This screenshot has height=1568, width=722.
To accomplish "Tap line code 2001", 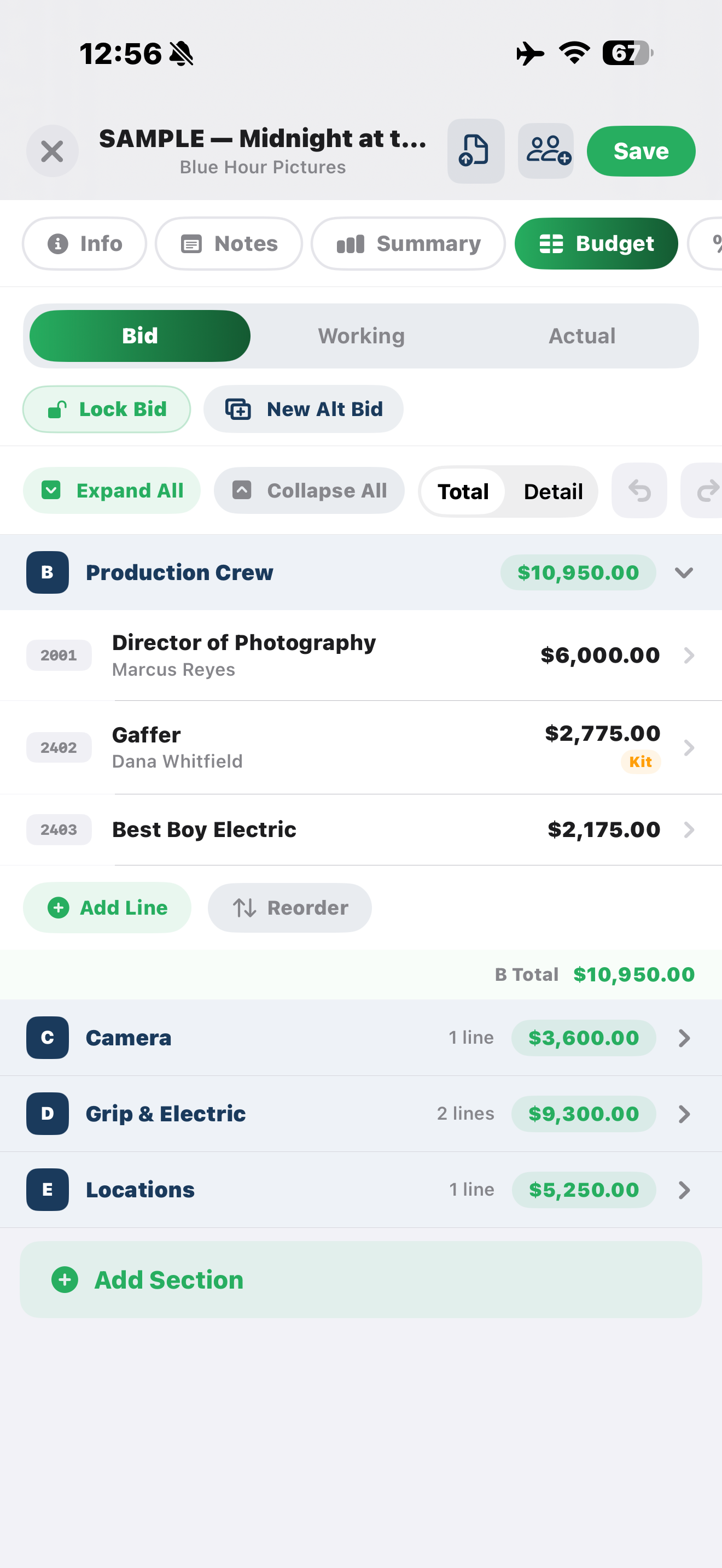I will tap(59, 656).
